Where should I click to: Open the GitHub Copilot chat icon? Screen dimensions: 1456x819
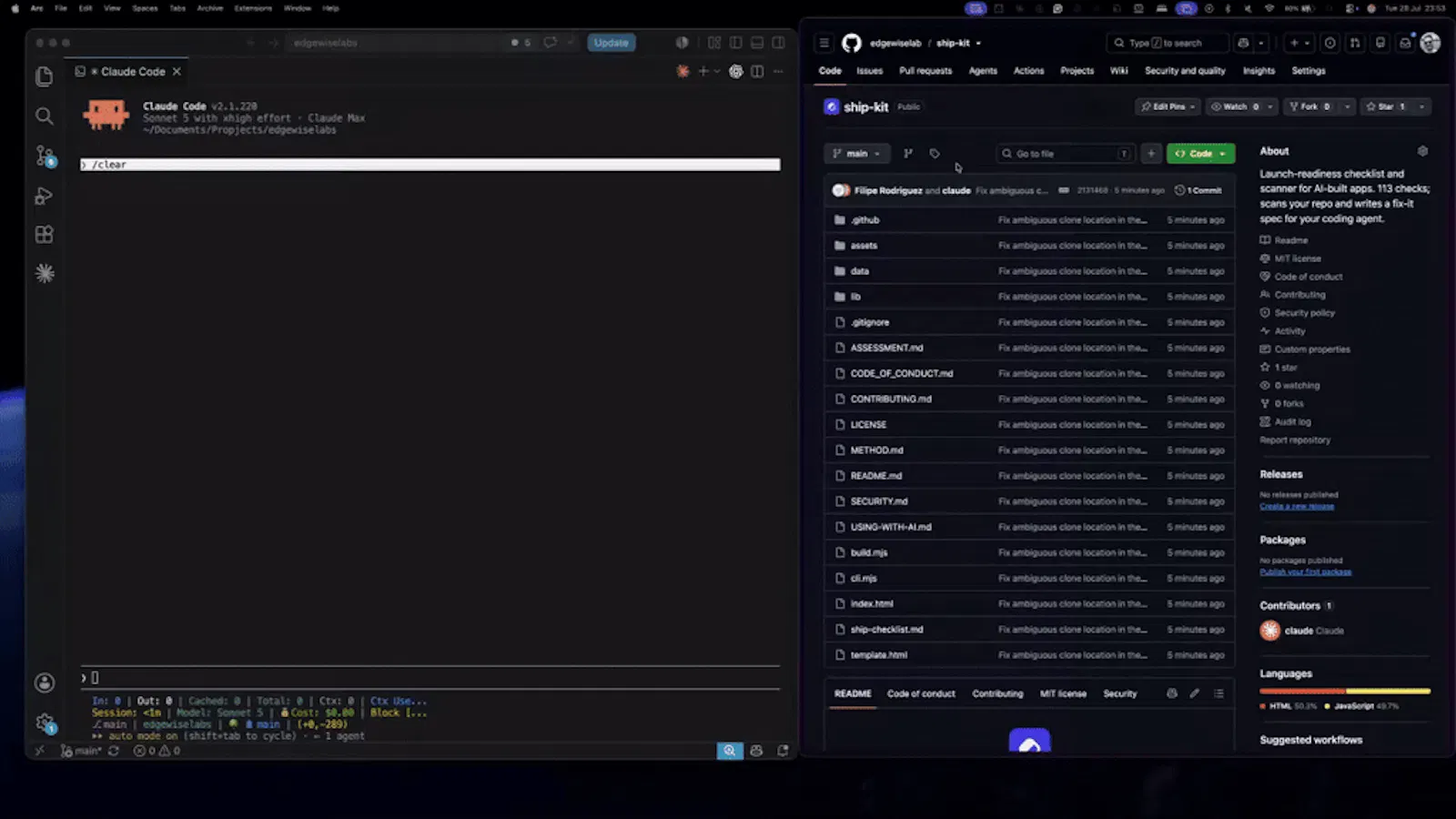(1243, 43)
